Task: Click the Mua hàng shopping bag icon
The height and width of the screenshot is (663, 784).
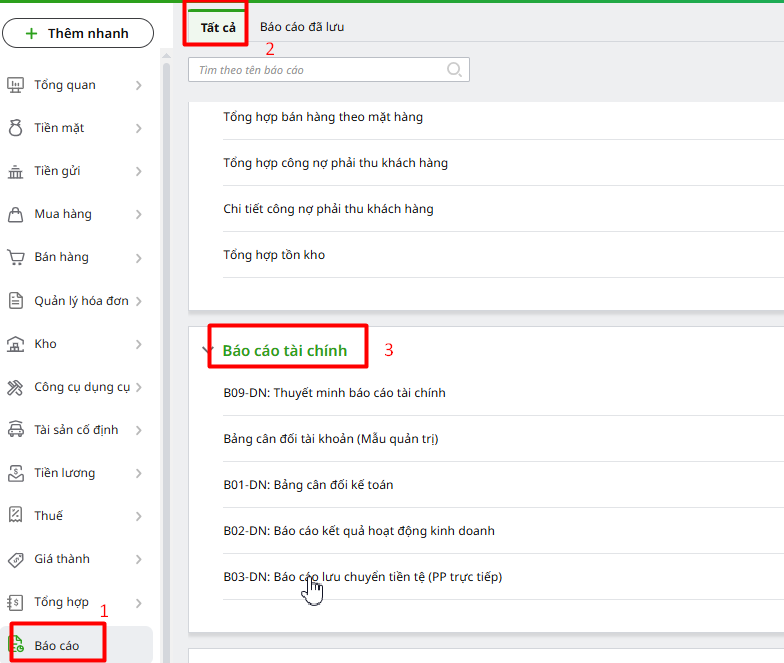Action: coord(16,214)
